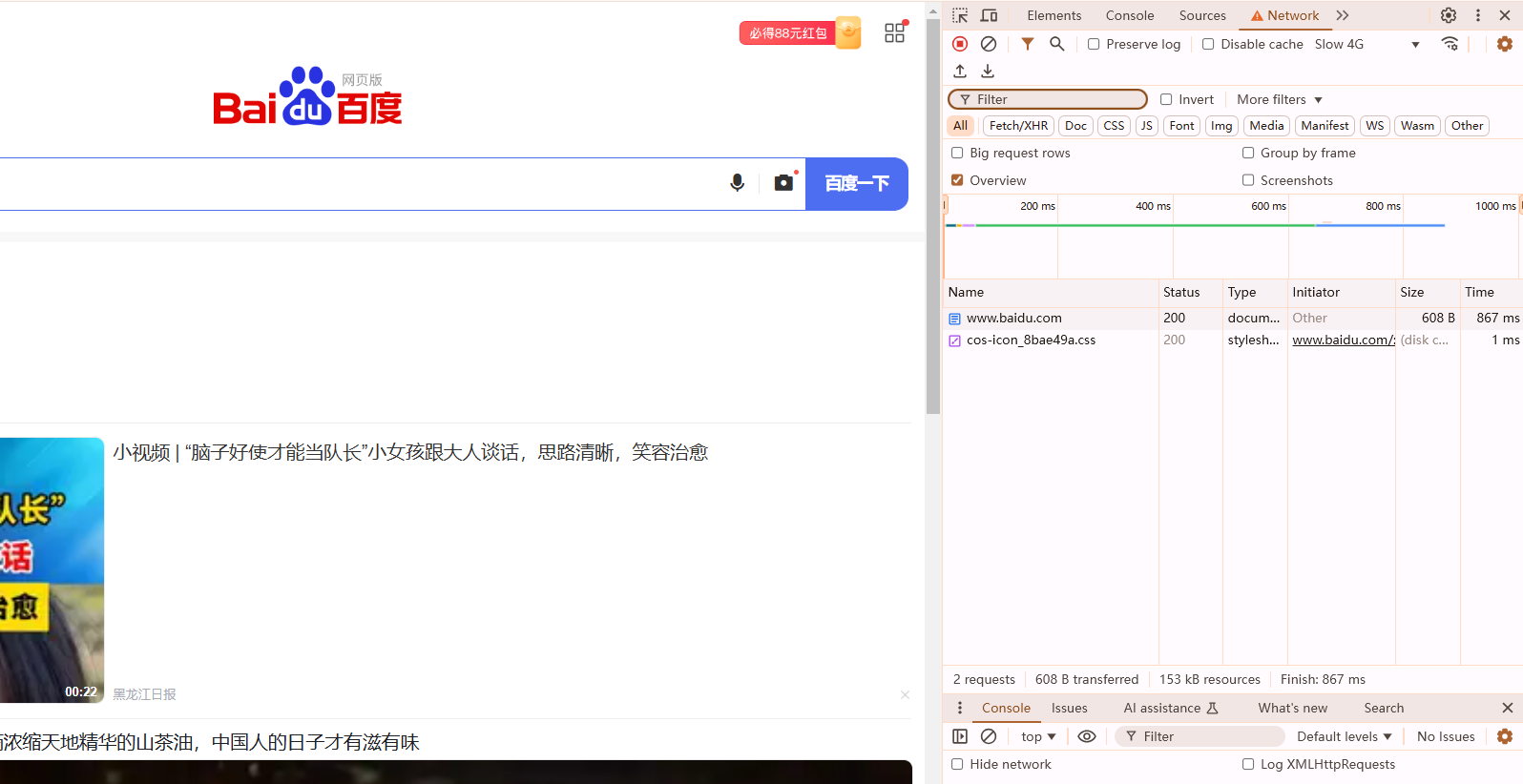Screen dimensions: 1523x784
Task: Filter requests by Fetch/XHR
Action: tap(1018, 126)
